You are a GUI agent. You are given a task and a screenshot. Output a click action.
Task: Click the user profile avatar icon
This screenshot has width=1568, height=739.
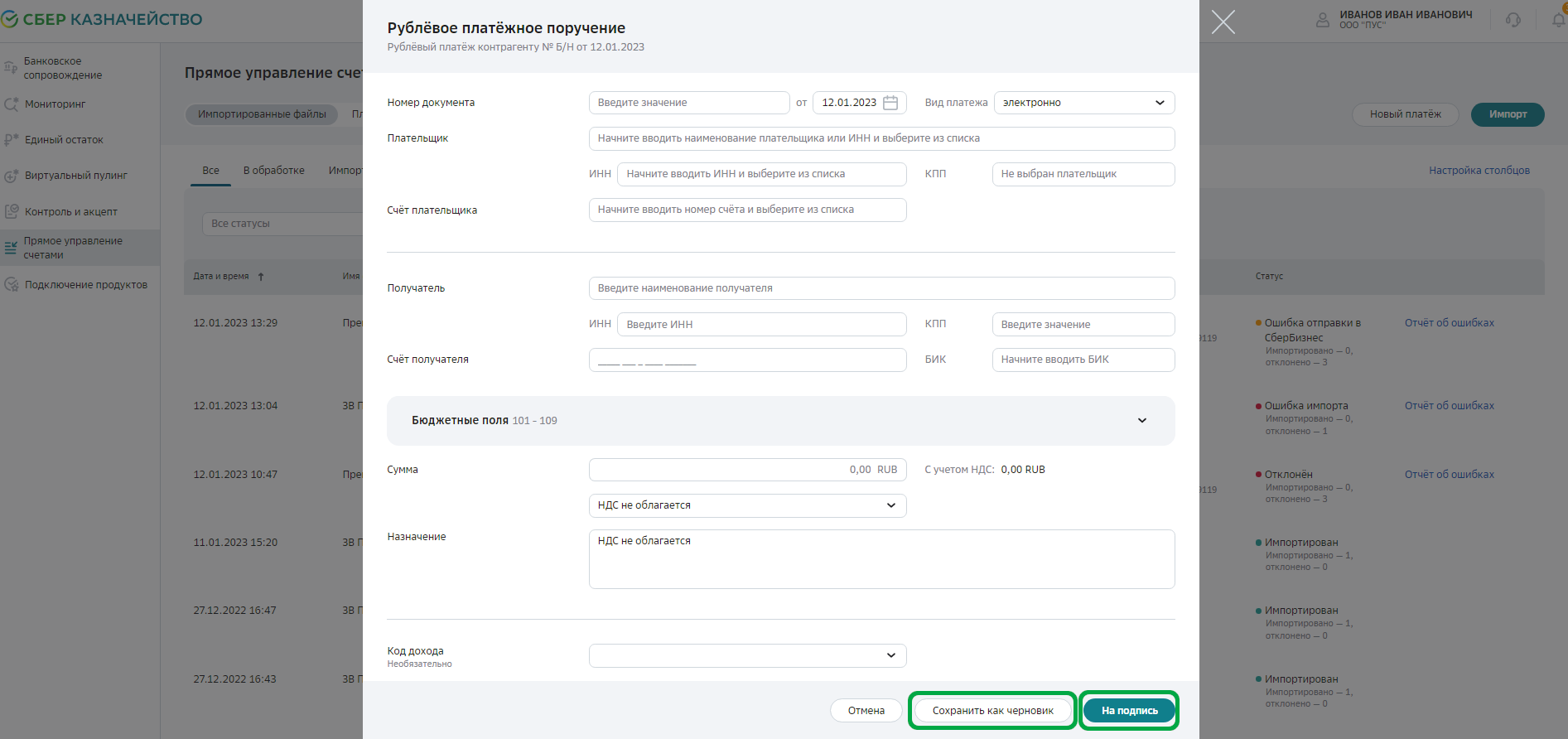click(1323, 20)
